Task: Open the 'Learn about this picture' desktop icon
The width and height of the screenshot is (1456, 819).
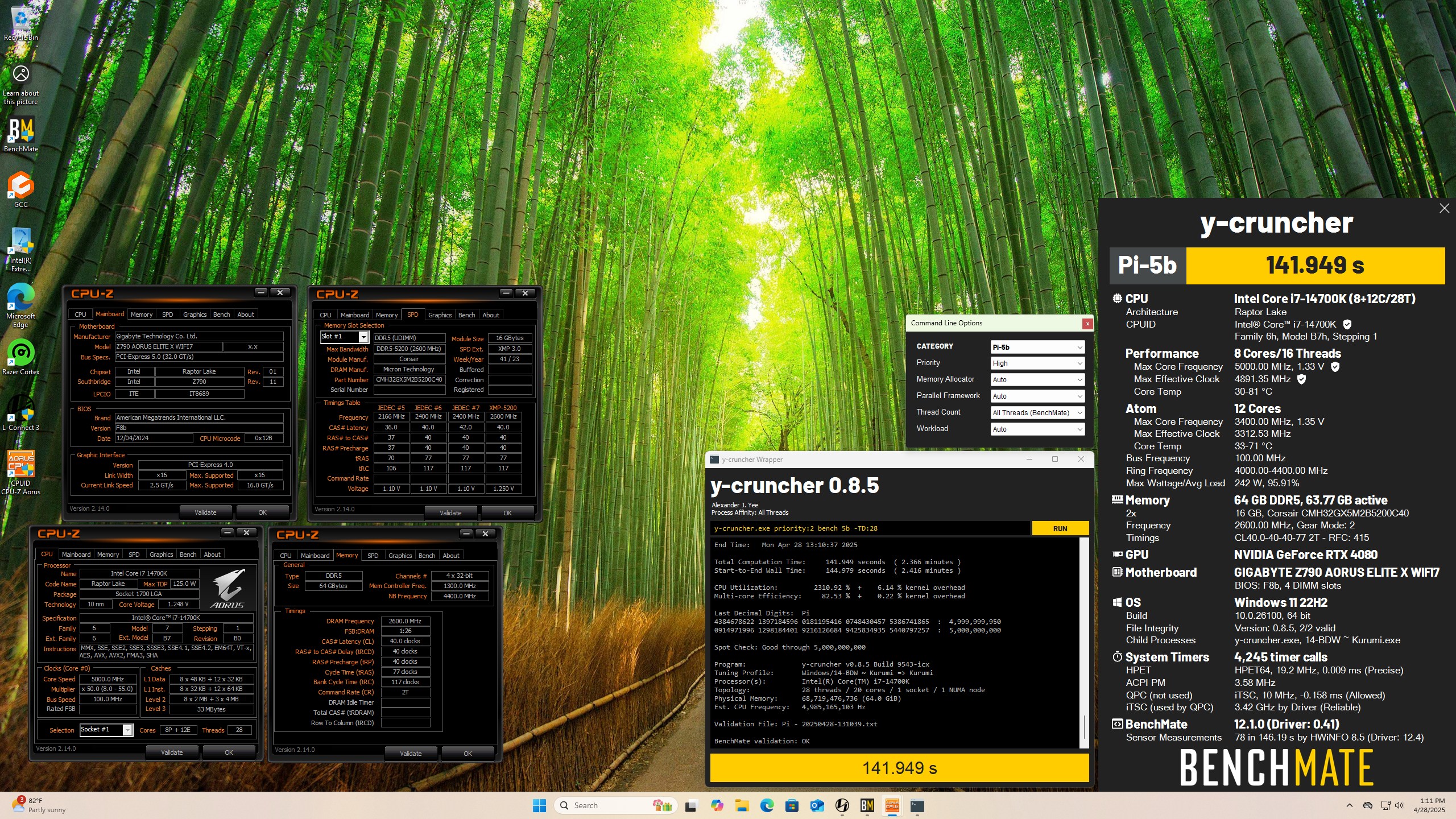Action: coord(20,84)
